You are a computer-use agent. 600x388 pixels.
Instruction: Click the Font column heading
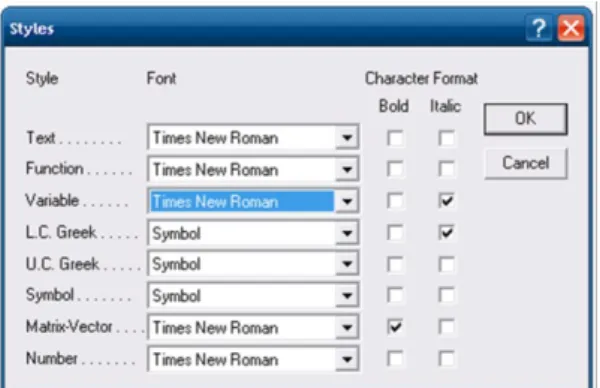tap(161, 78)
